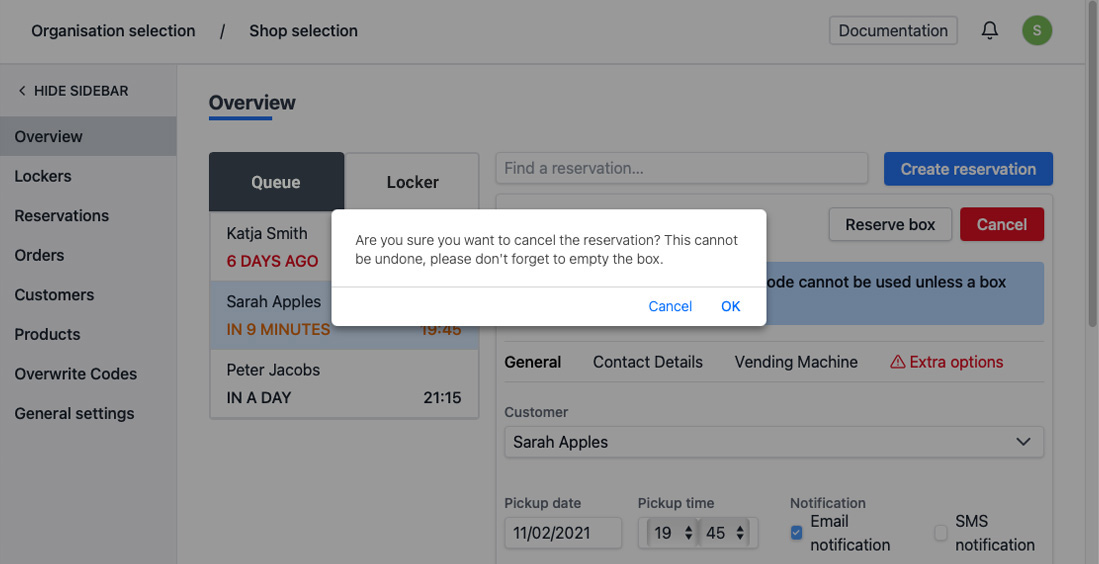Open the Documentation link
1099x564 pixels.
[892, 30]
